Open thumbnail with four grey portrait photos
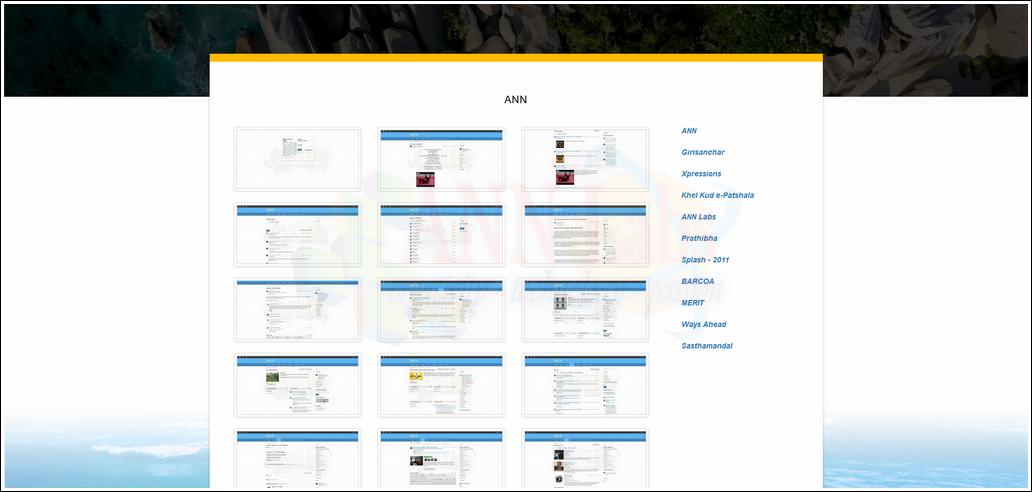This screenshot has height=492, width=1032. 585,310
